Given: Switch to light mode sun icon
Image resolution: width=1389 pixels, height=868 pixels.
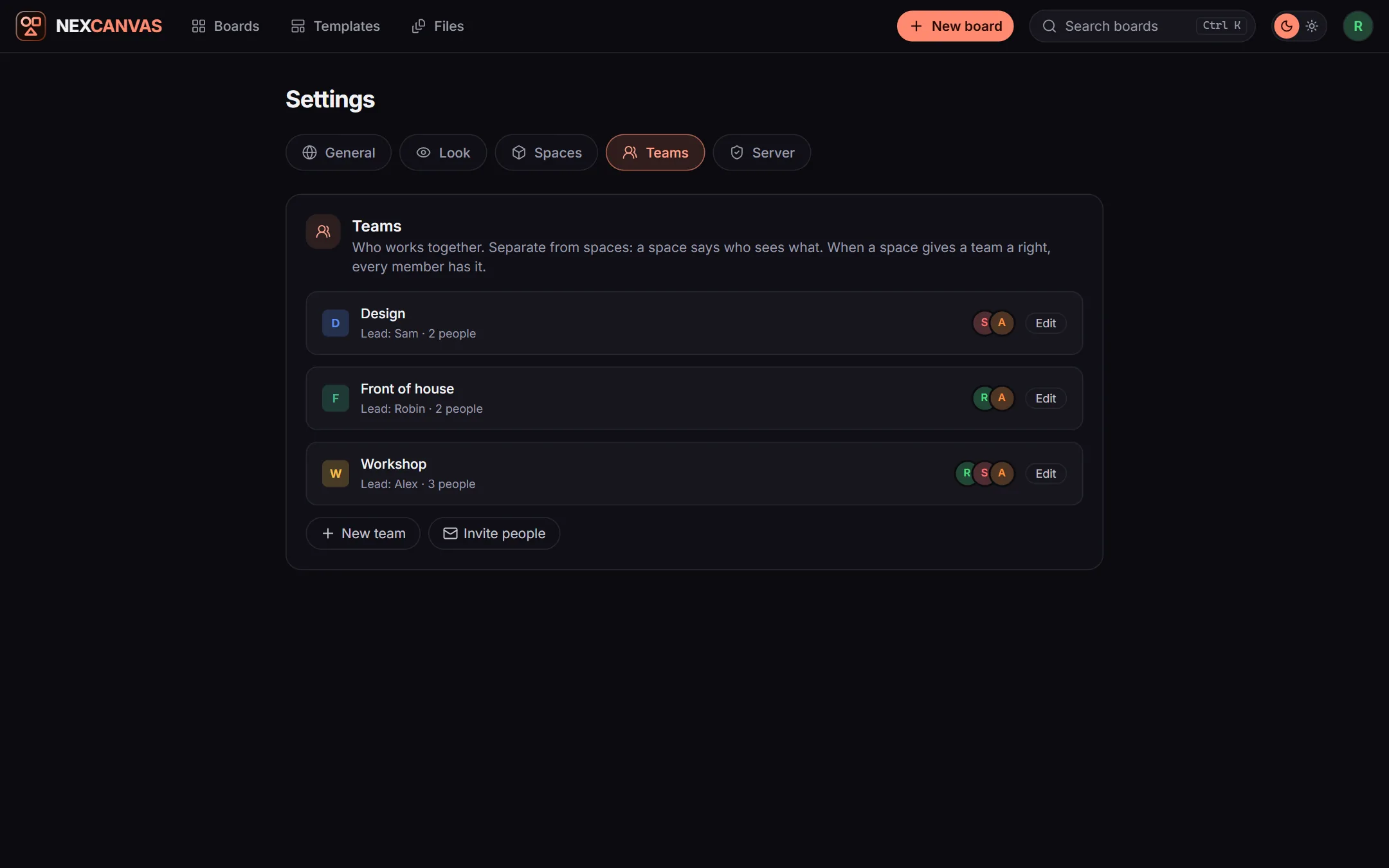Looking at the screenshot, I should (1312, 26).
